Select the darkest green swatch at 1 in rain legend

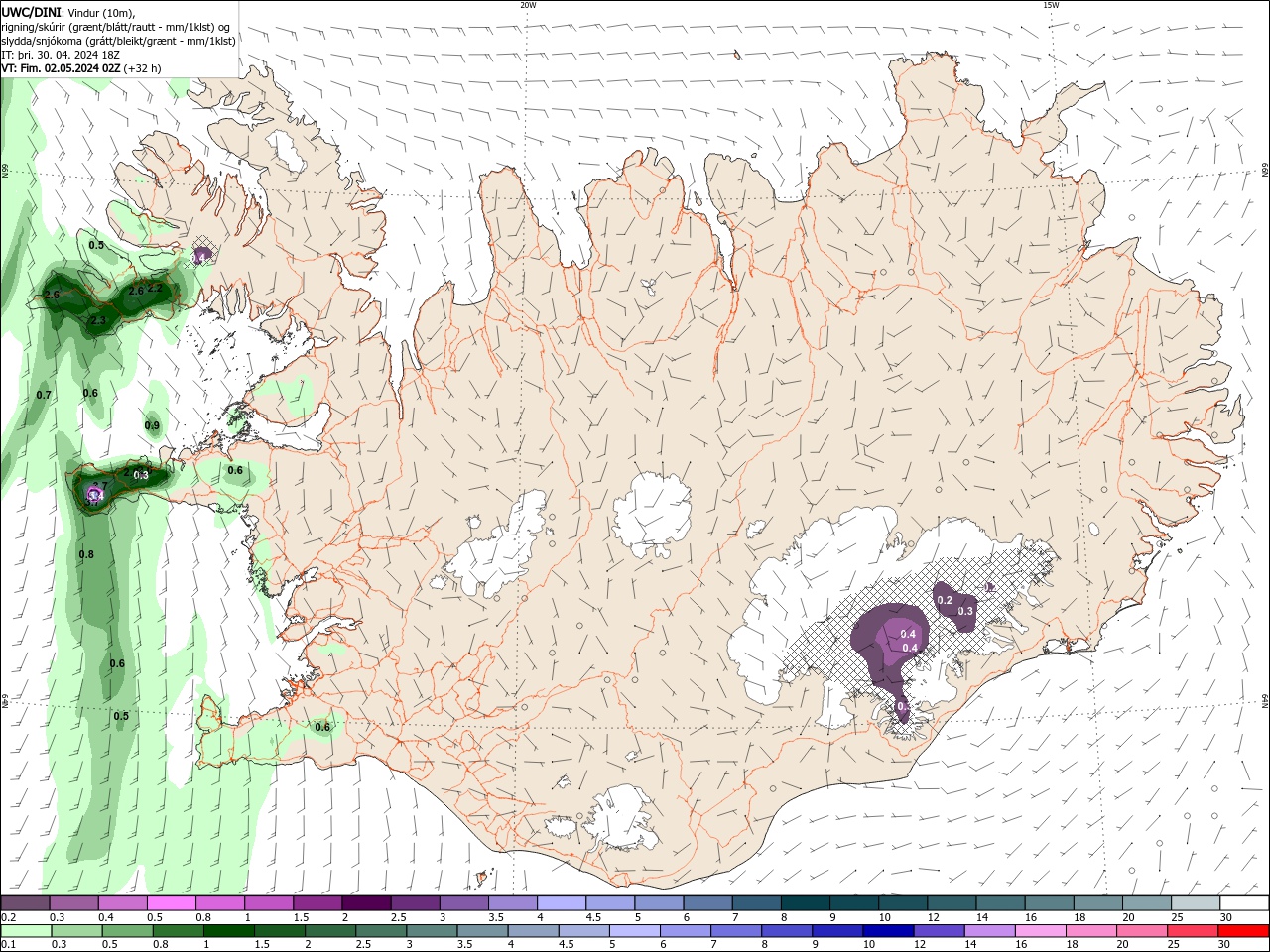229,931
